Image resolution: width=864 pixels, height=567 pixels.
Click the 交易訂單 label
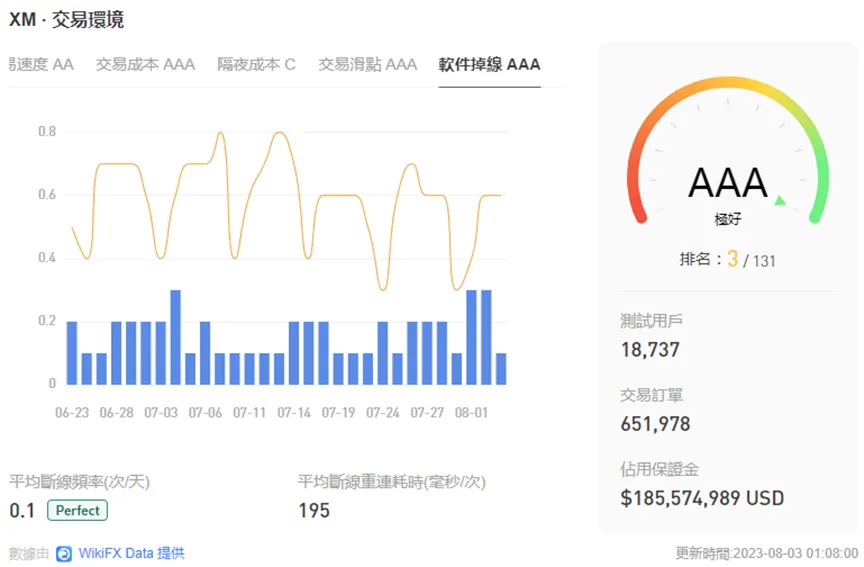click(x=651, y=395)
